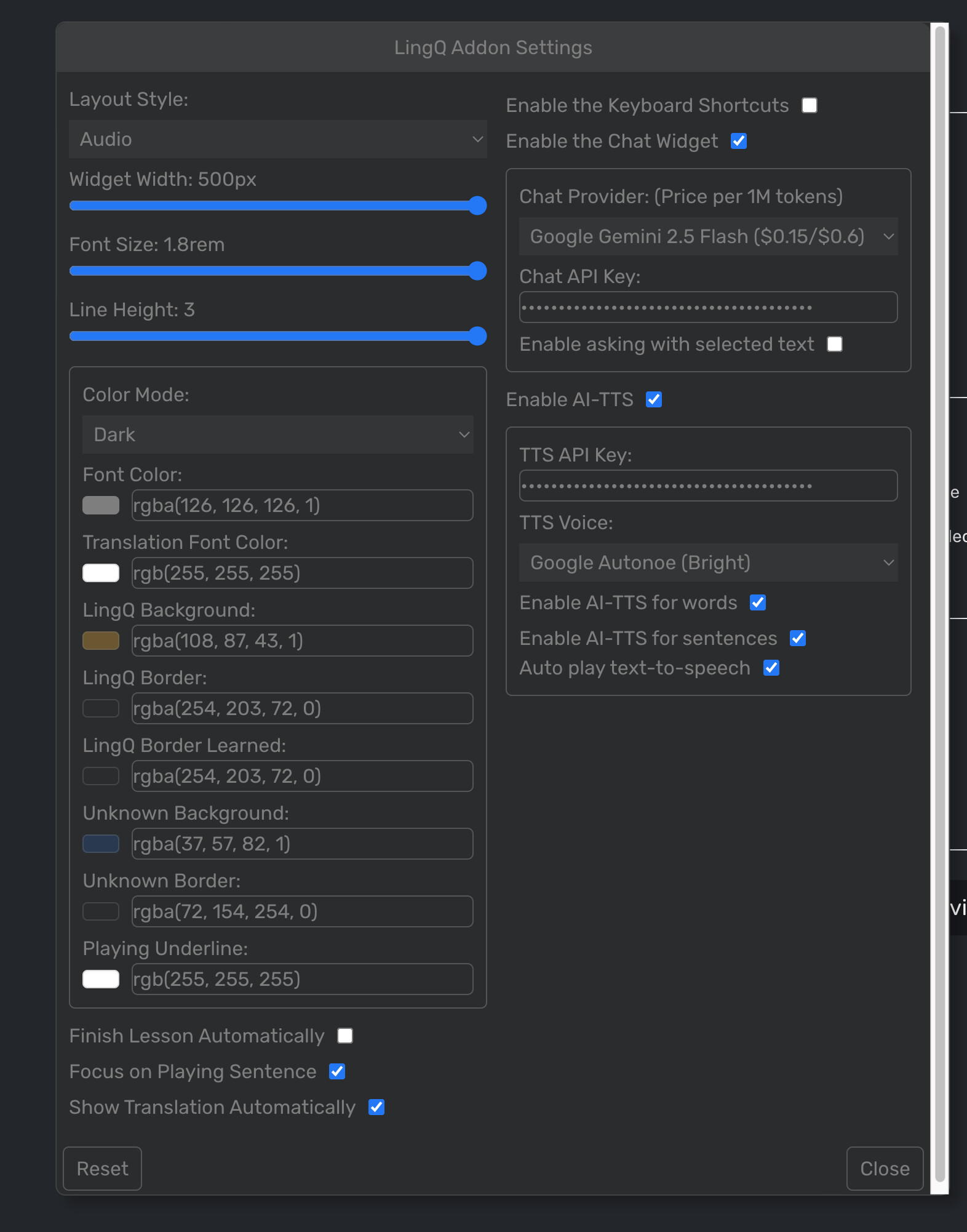967x1232 pixels.
Task: Disable the Chat Widget checkbox
Action: [x=739, y=141]
